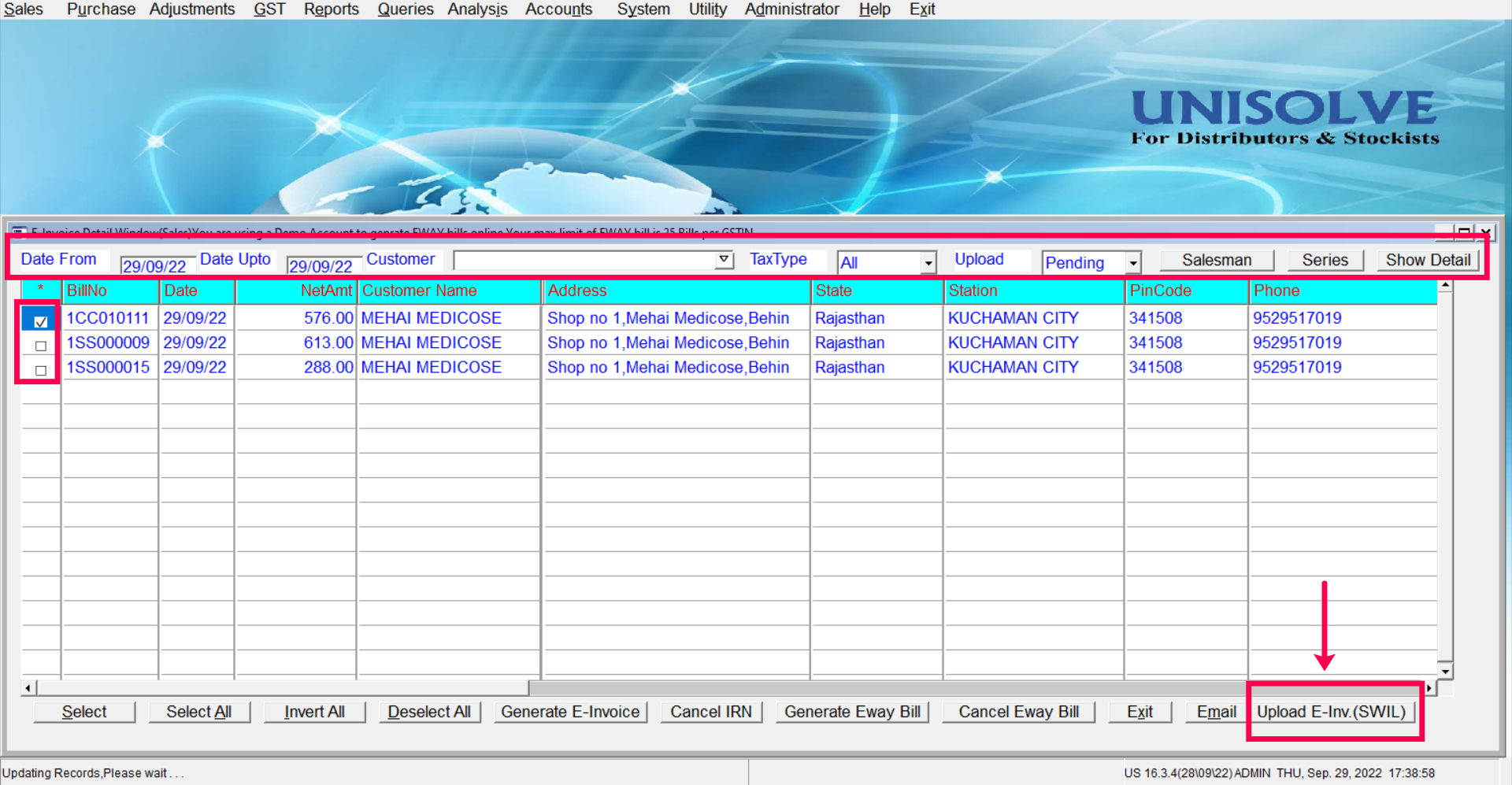Click the 613.00 net amount cell
Viewport: 1512px width, 785px height.
(296, 343)
